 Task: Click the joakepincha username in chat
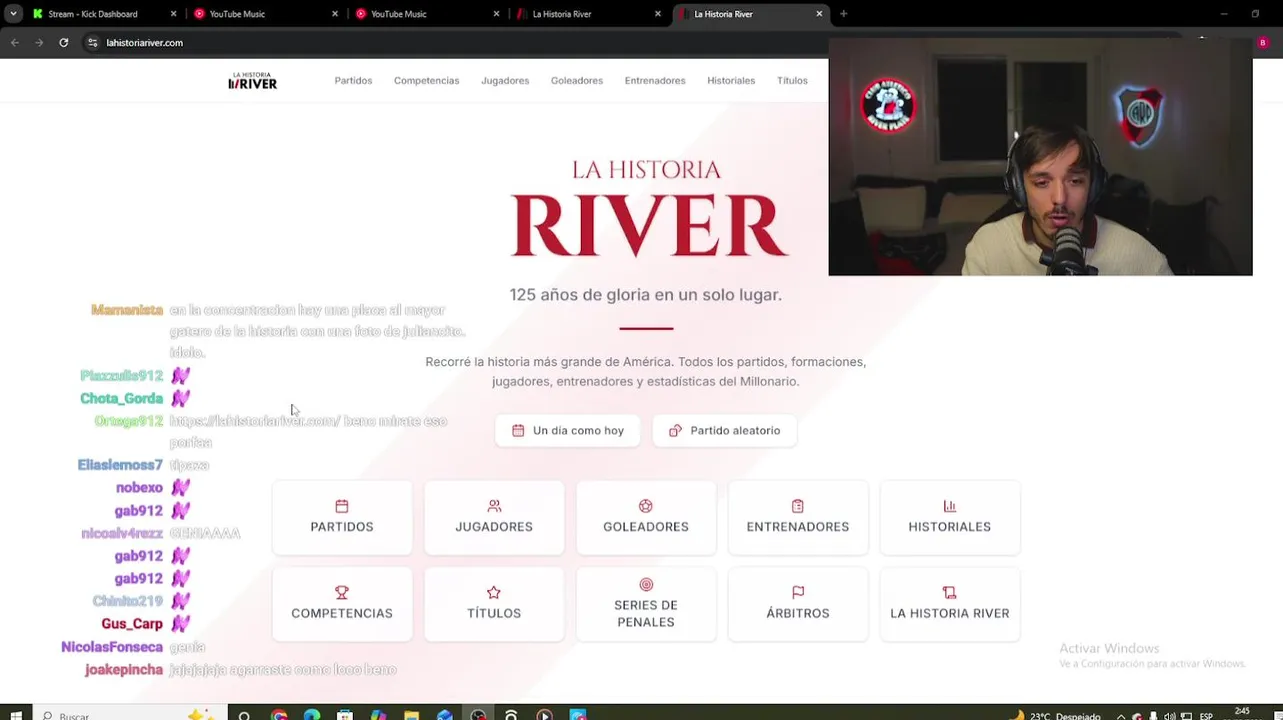tap(124, 669)
